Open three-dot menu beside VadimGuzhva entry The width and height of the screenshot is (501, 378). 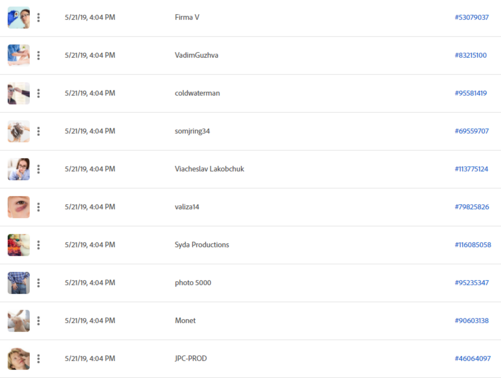[x=38, y=55]
